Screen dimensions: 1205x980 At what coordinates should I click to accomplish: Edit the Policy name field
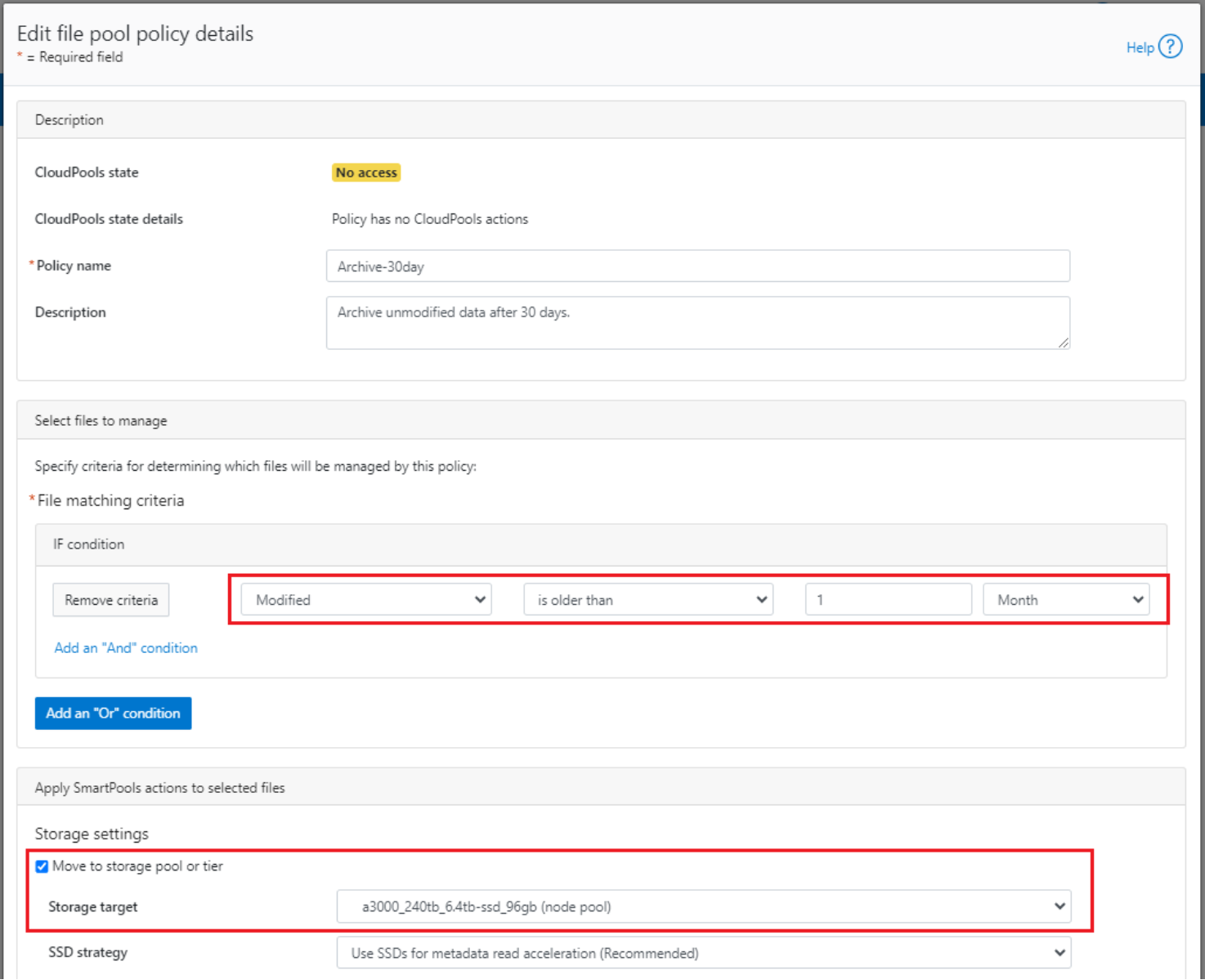(697, 266)
